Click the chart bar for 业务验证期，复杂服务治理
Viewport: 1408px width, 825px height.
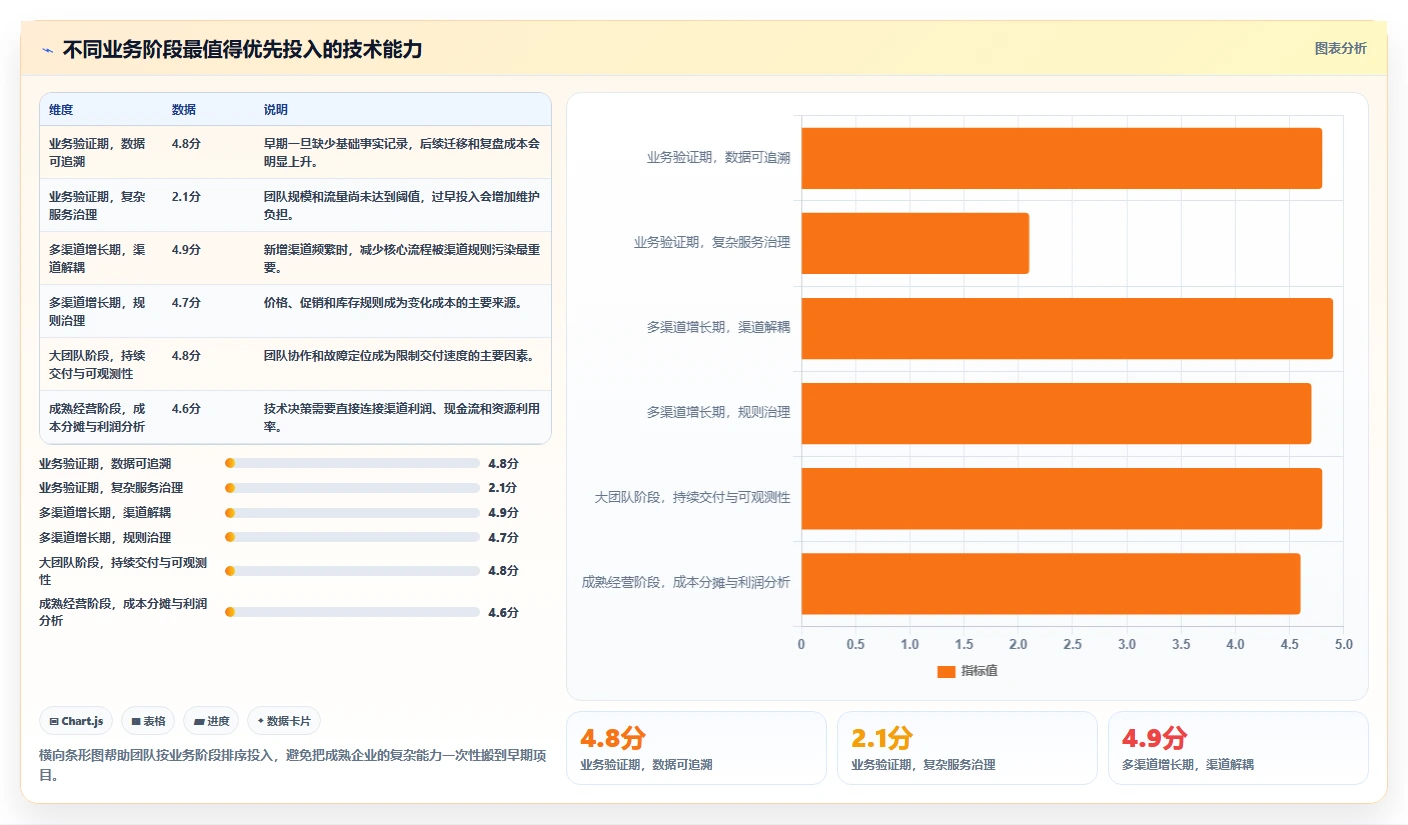pos(915,243)
